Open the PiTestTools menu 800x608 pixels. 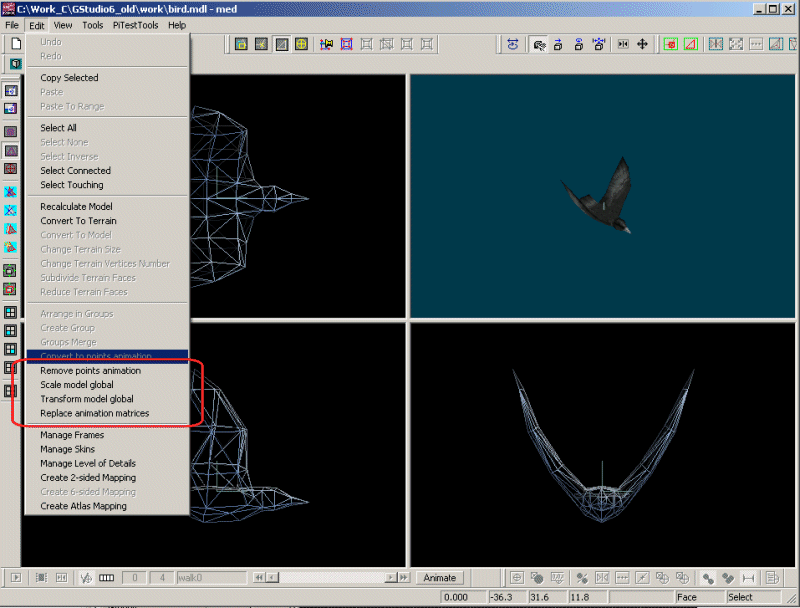[135, 25]
